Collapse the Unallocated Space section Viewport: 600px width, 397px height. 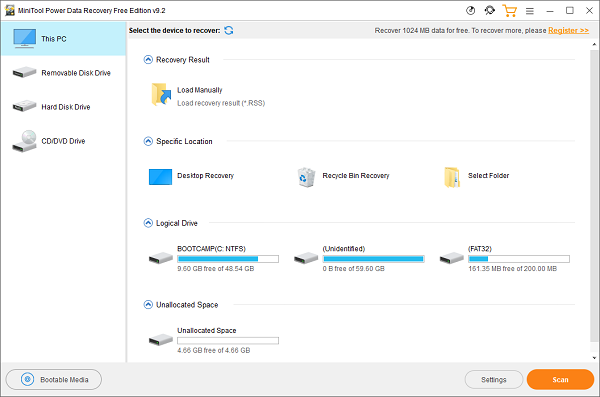148,304
